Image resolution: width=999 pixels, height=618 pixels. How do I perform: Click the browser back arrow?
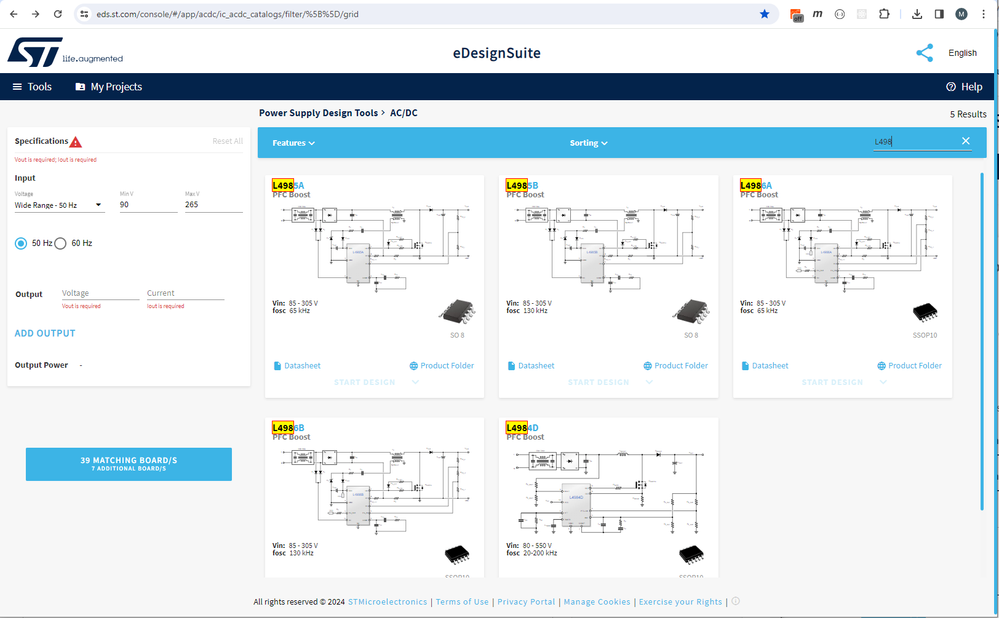coord(14,14)
